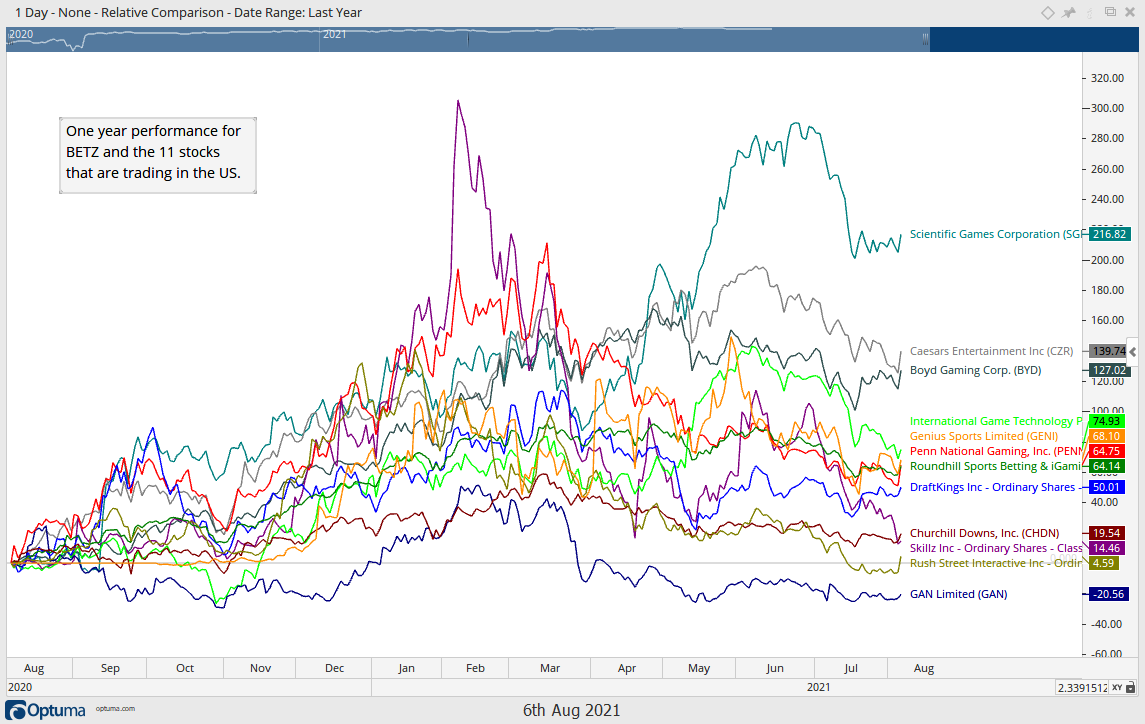Click the Jan month on time axis
This screenshot has width=1145, height=724.
407,668
